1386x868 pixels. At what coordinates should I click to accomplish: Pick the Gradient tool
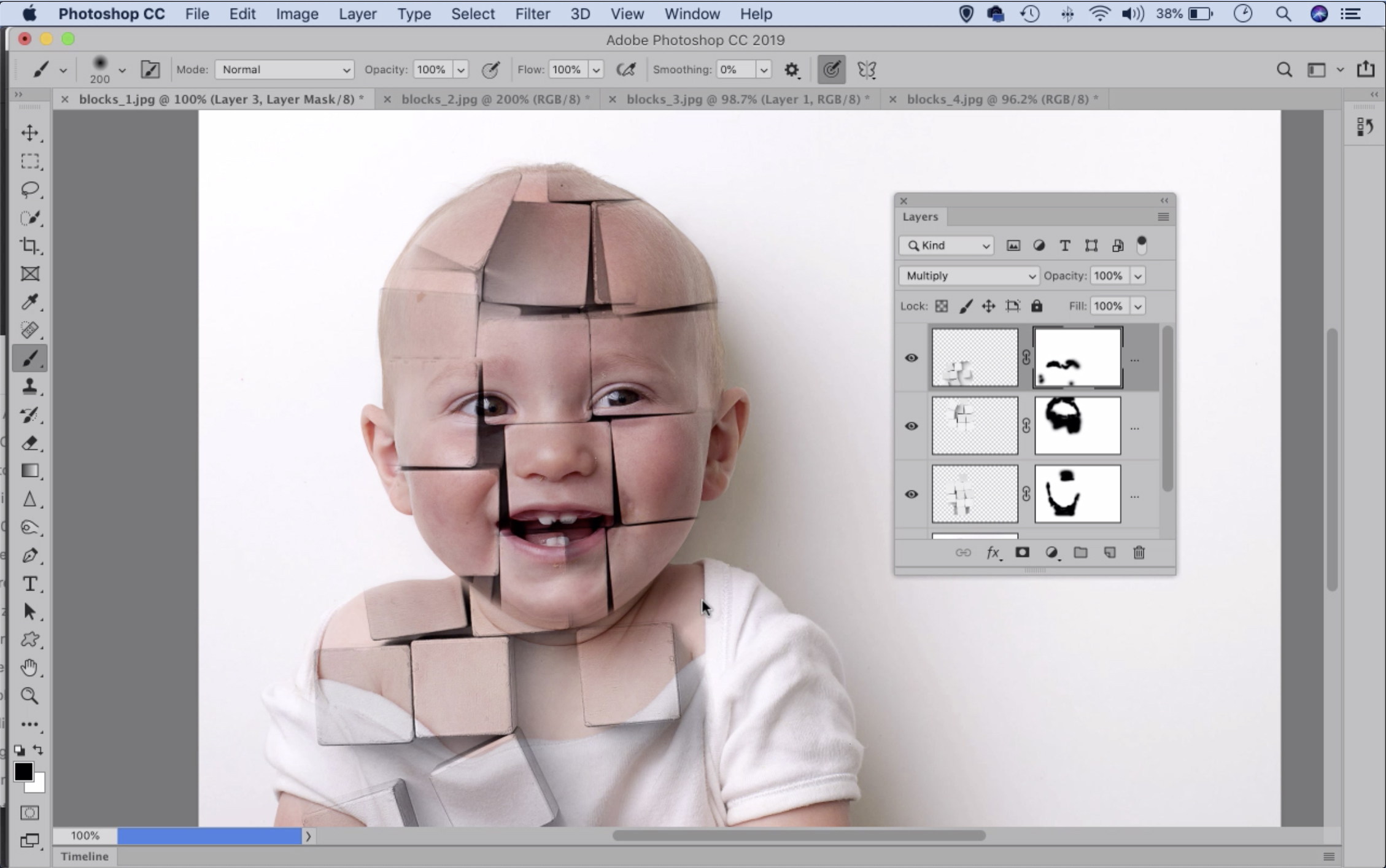click(29, 471)
